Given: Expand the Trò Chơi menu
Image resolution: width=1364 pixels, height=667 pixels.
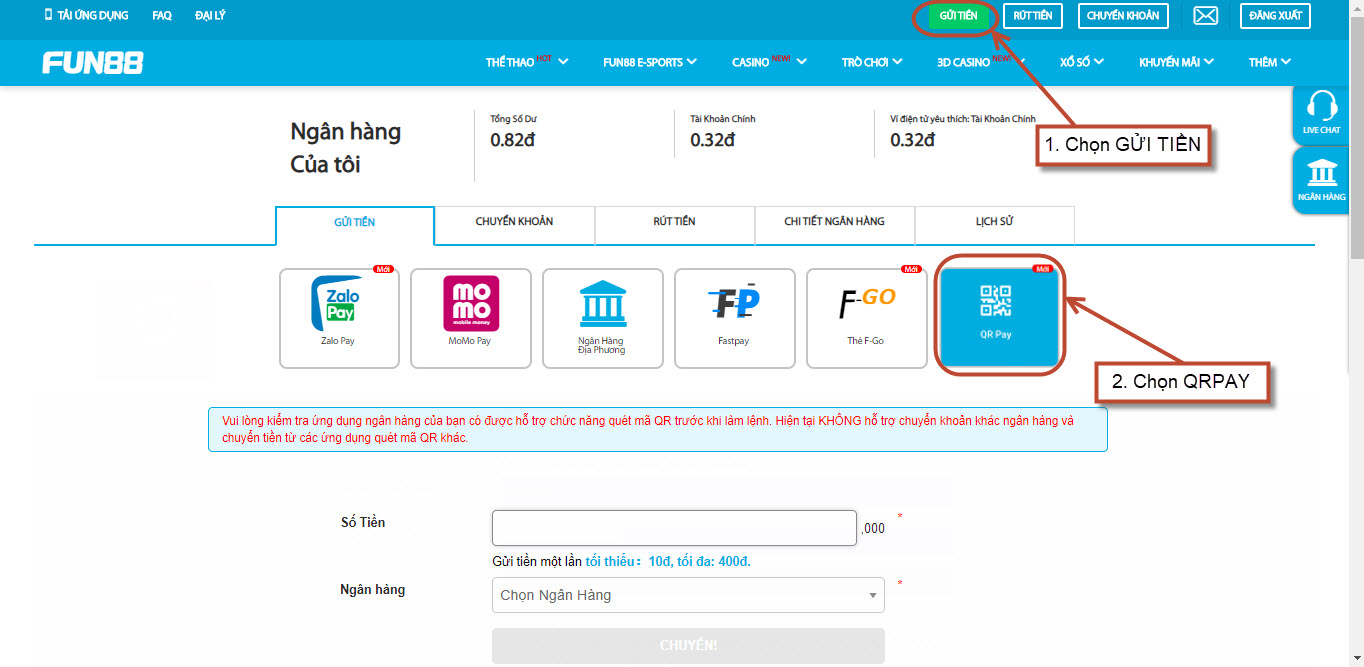Looking at the screenshot, I should point(872,62).
